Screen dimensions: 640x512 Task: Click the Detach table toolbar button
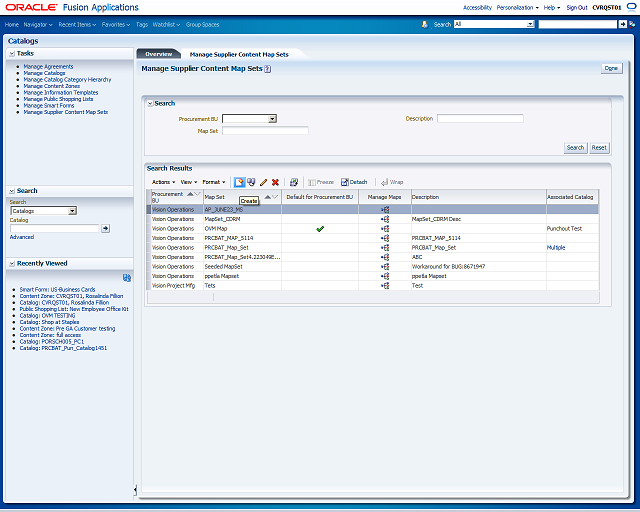pyautogui.click(x=354, y=182)
